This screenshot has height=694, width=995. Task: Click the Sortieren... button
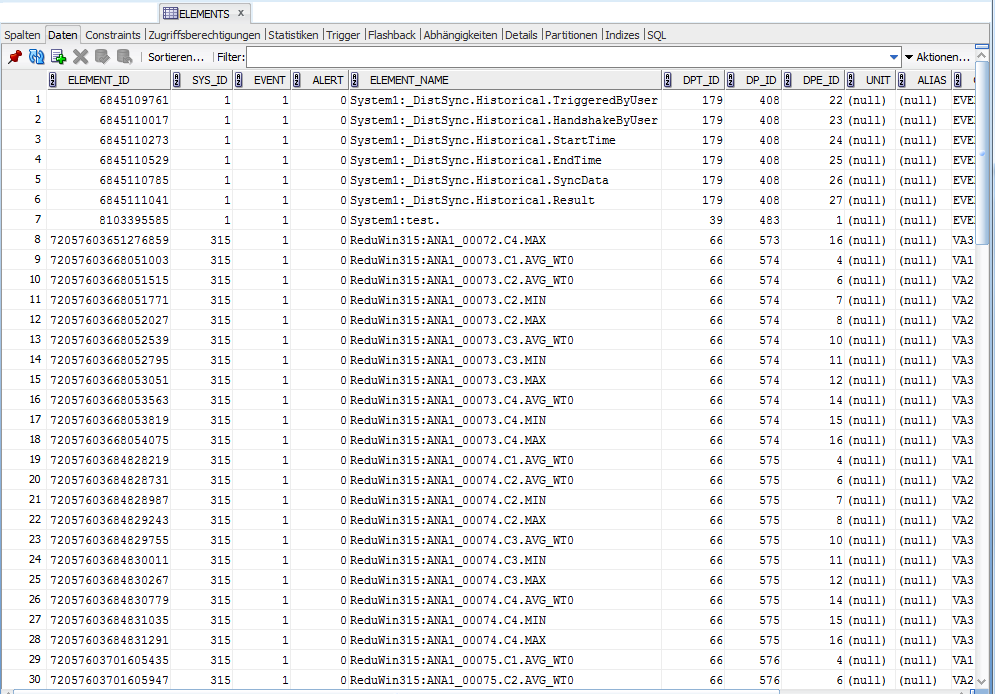(x=176, y=57)
